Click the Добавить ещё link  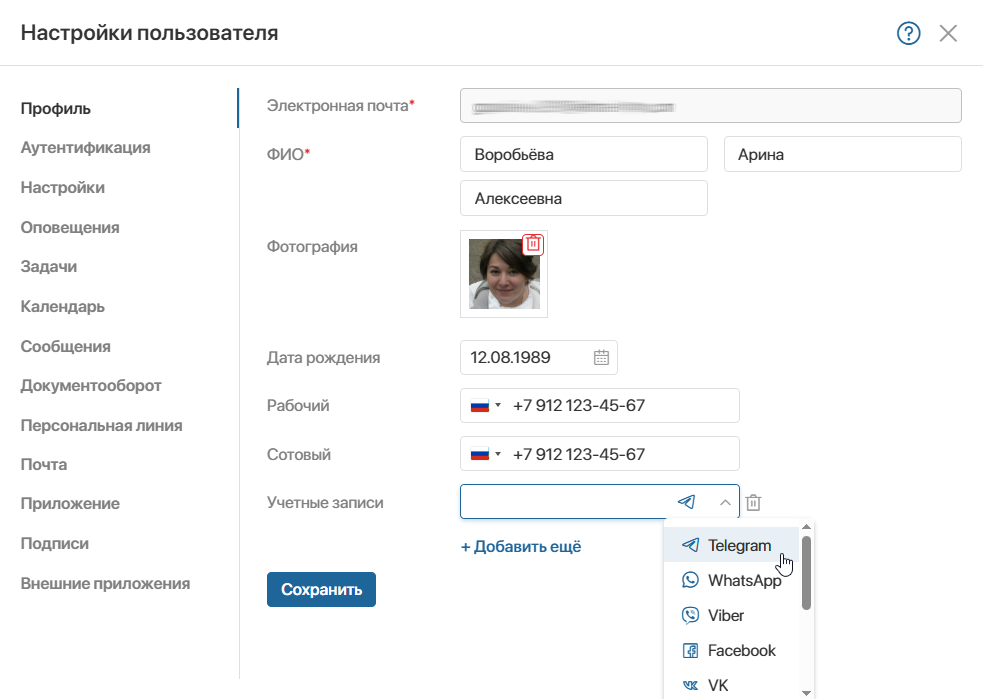coord(521,547)
